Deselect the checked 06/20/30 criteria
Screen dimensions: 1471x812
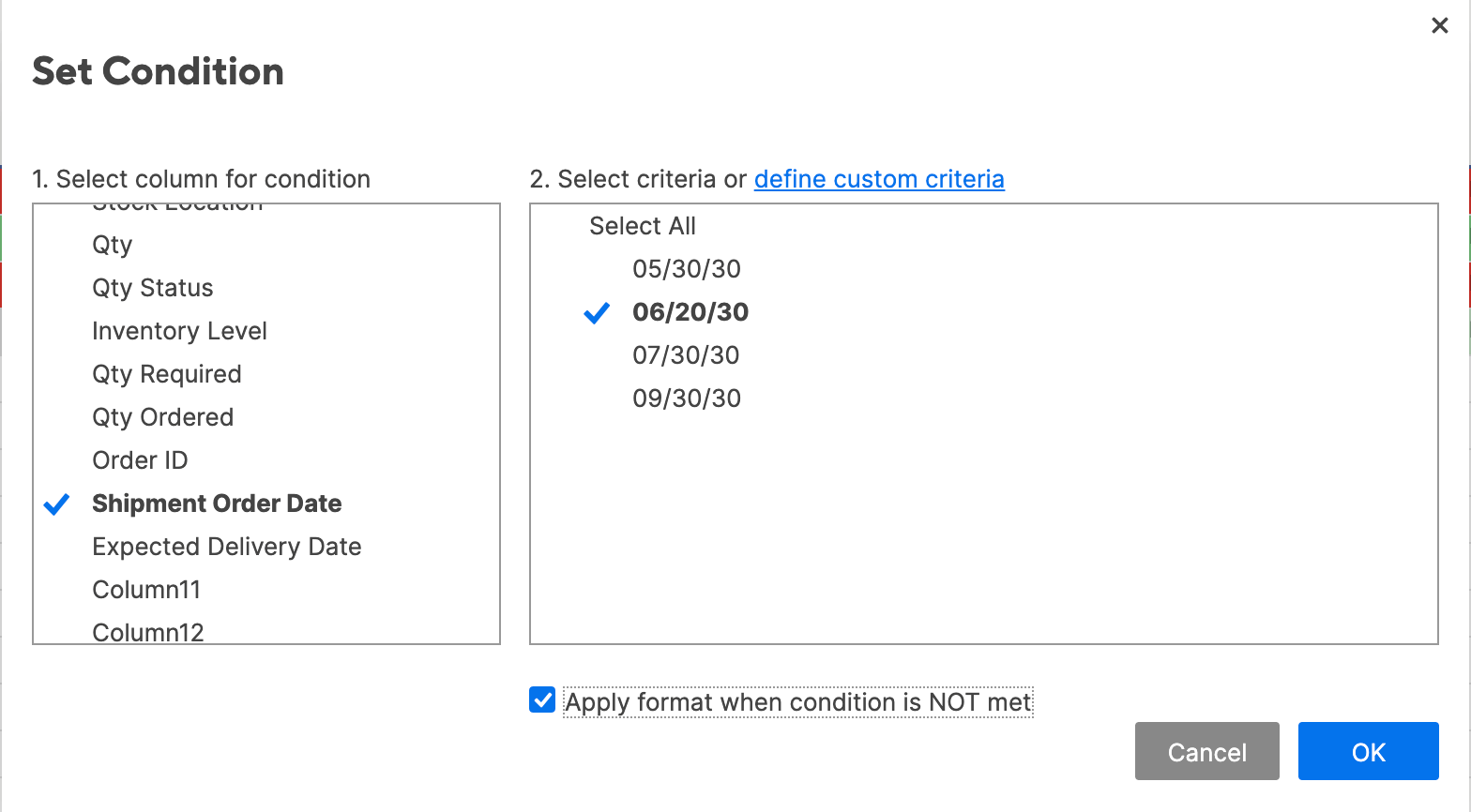tap(690, 312)
